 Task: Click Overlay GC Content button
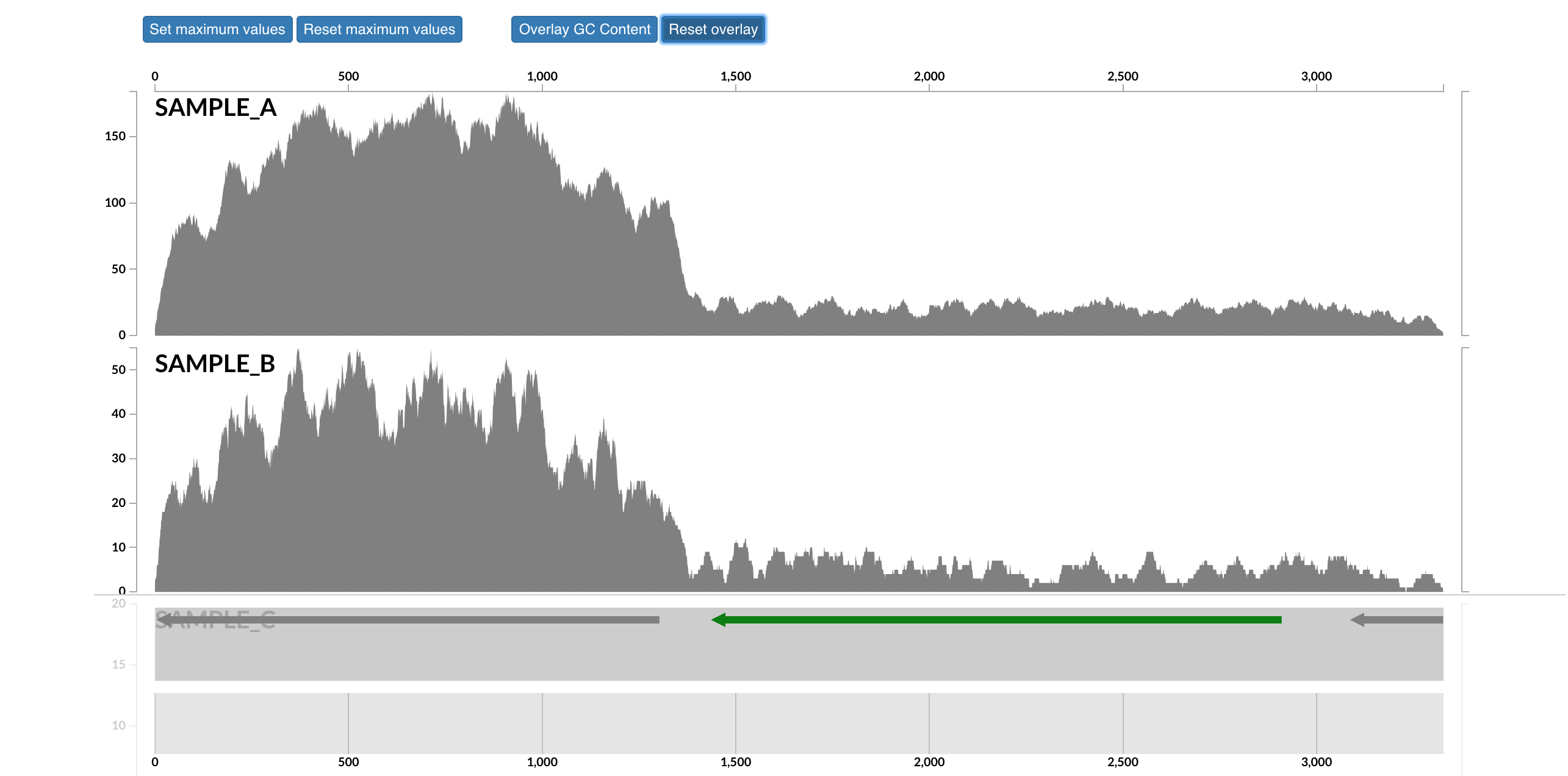(x=584, y=29)
